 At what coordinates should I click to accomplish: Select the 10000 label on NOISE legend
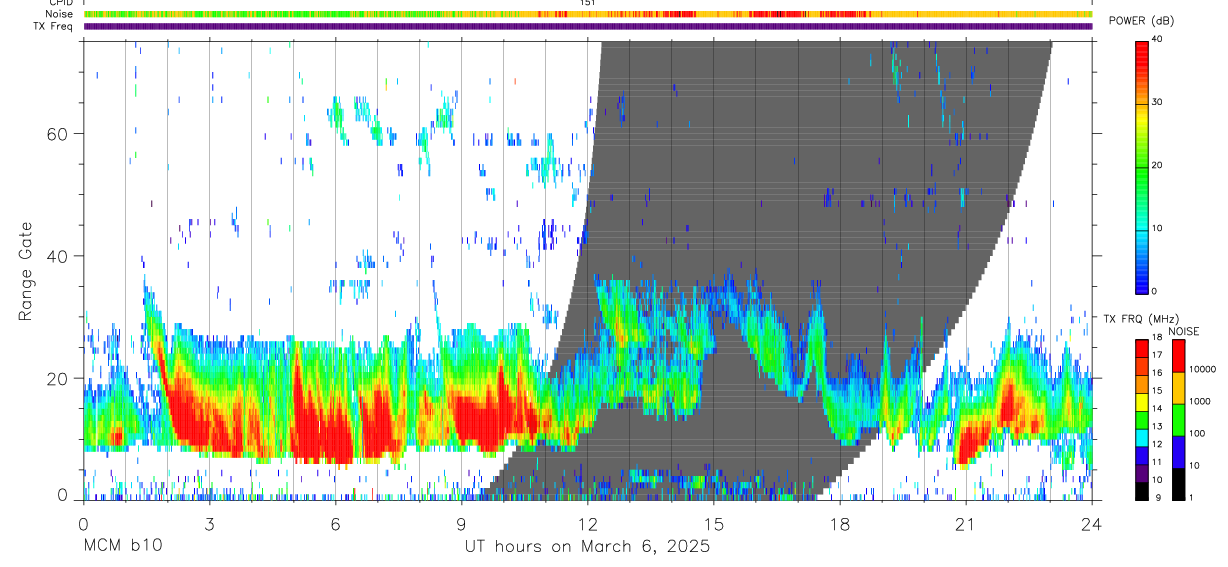click(x=1202, y=369)
